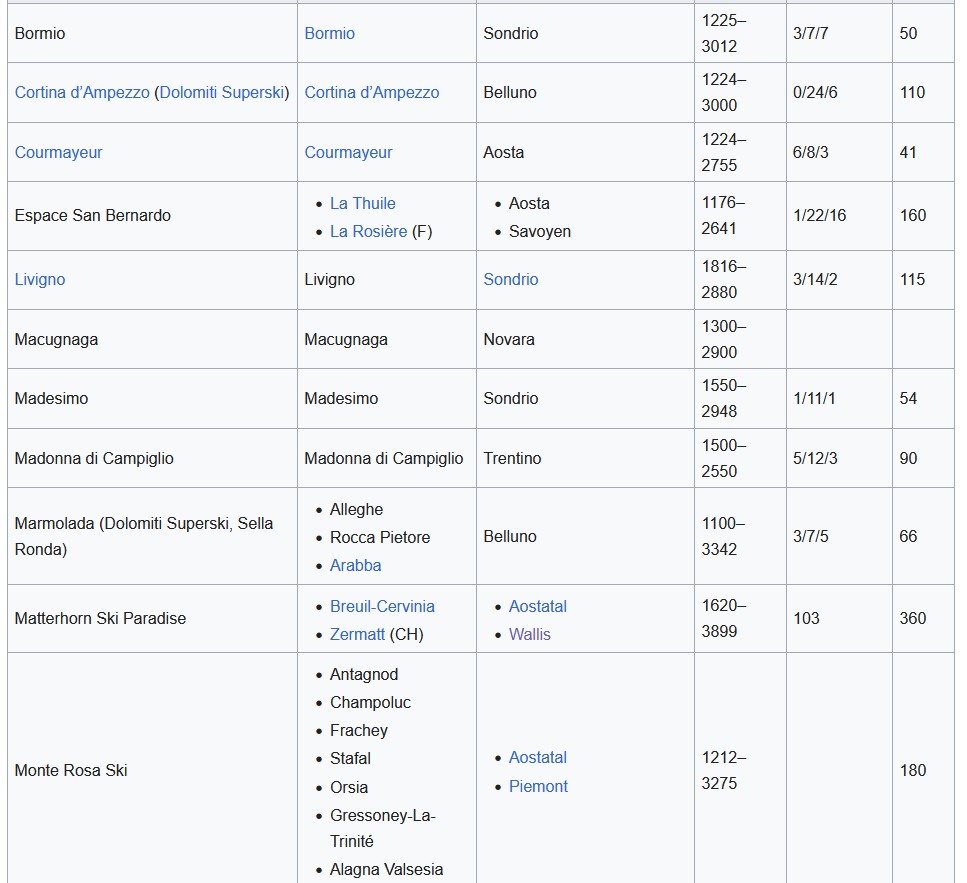967x883 pixels.
Task: Select the Macugnaga ski area name
Action: click(56, 339)
